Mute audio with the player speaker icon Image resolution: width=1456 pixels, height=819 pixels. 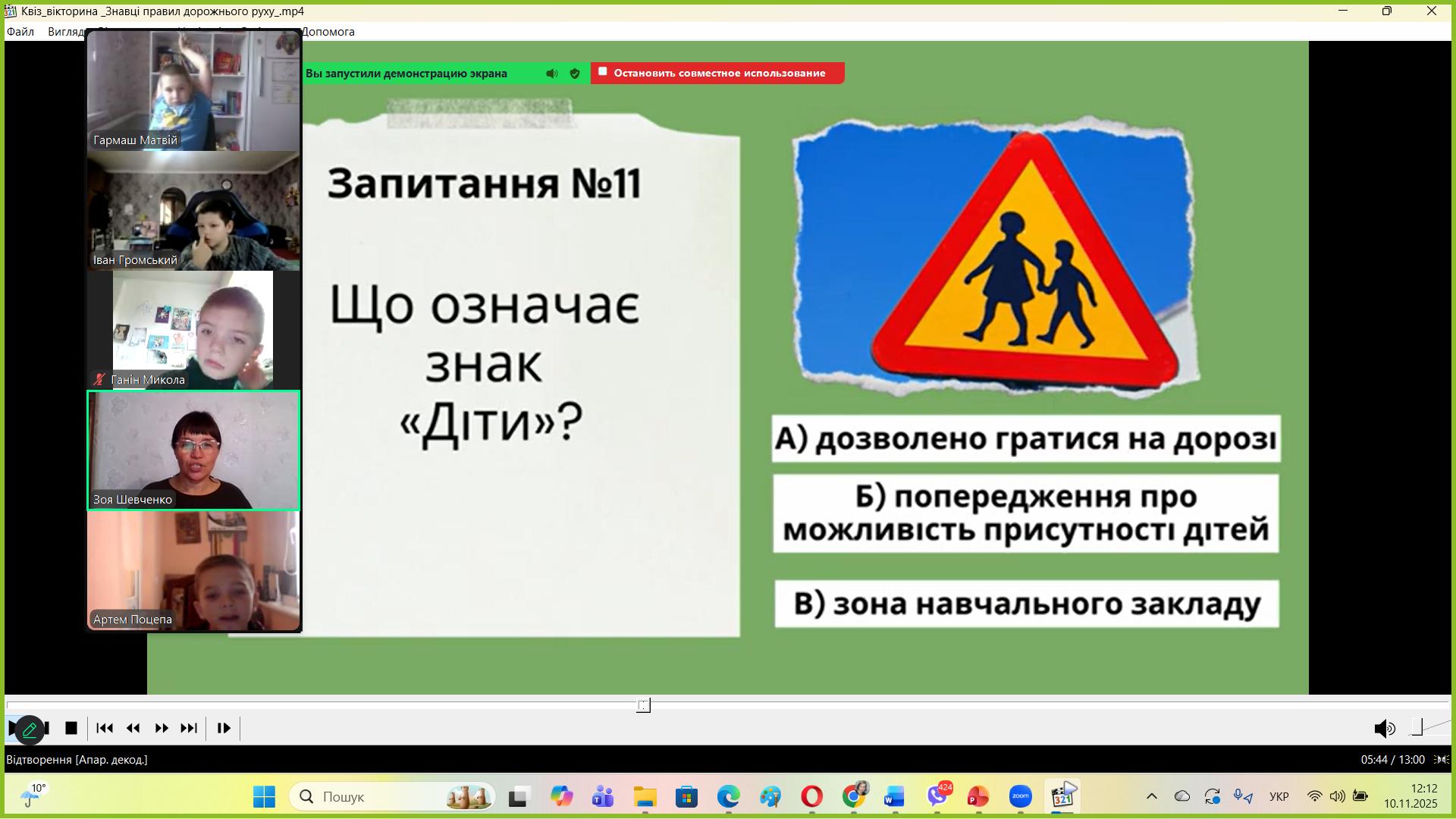pyautogui.click(x=1384, y=729)
